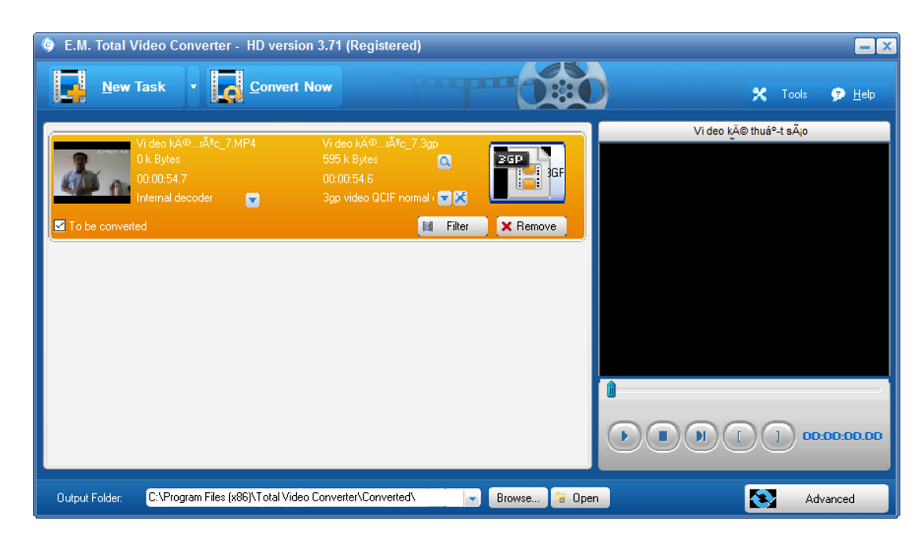Click the Advanced button
The image size is (924, 540).
tap(816, 499)
